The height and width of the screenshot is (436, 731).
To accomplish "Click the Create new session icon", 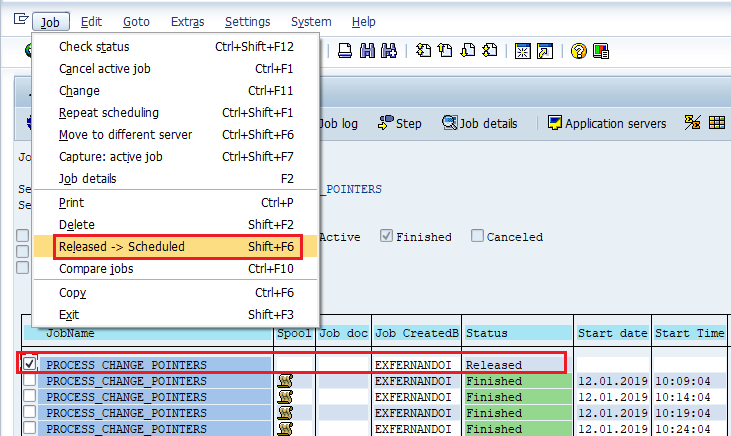I will [523, 51].
